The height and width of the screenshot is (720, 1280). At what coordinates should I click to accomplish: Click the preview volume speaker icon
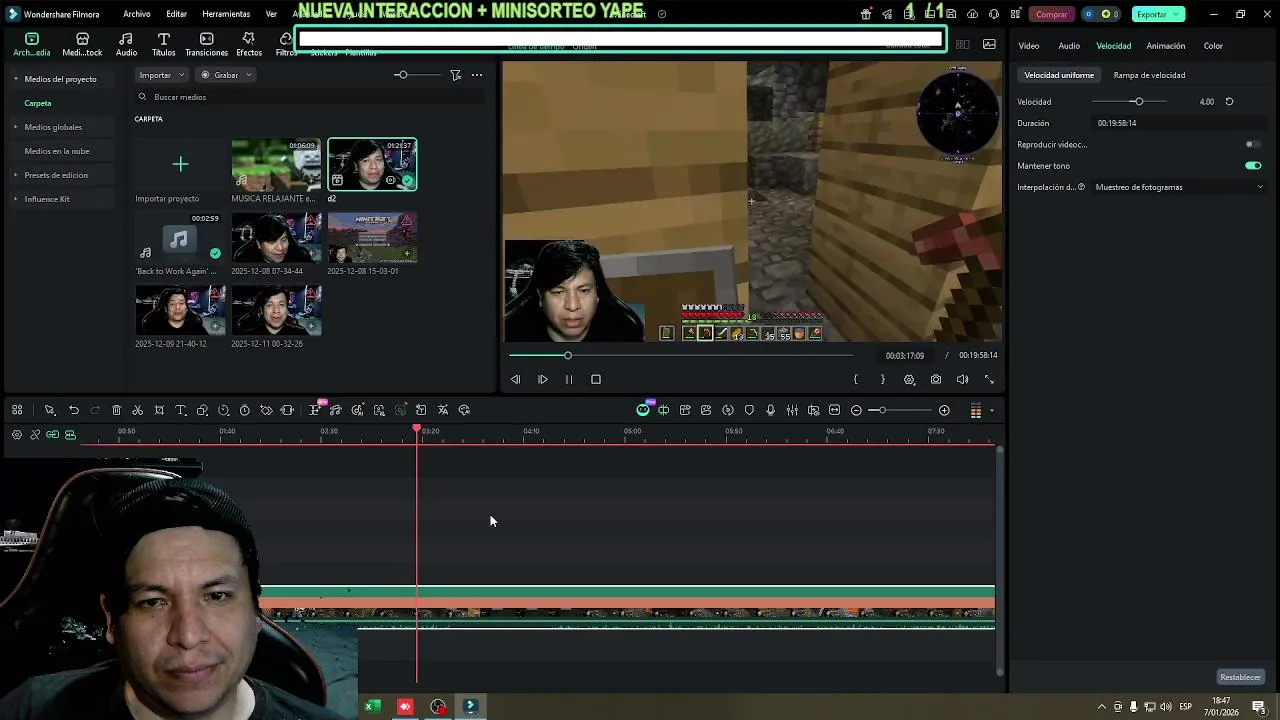click(x=962, y=380)
